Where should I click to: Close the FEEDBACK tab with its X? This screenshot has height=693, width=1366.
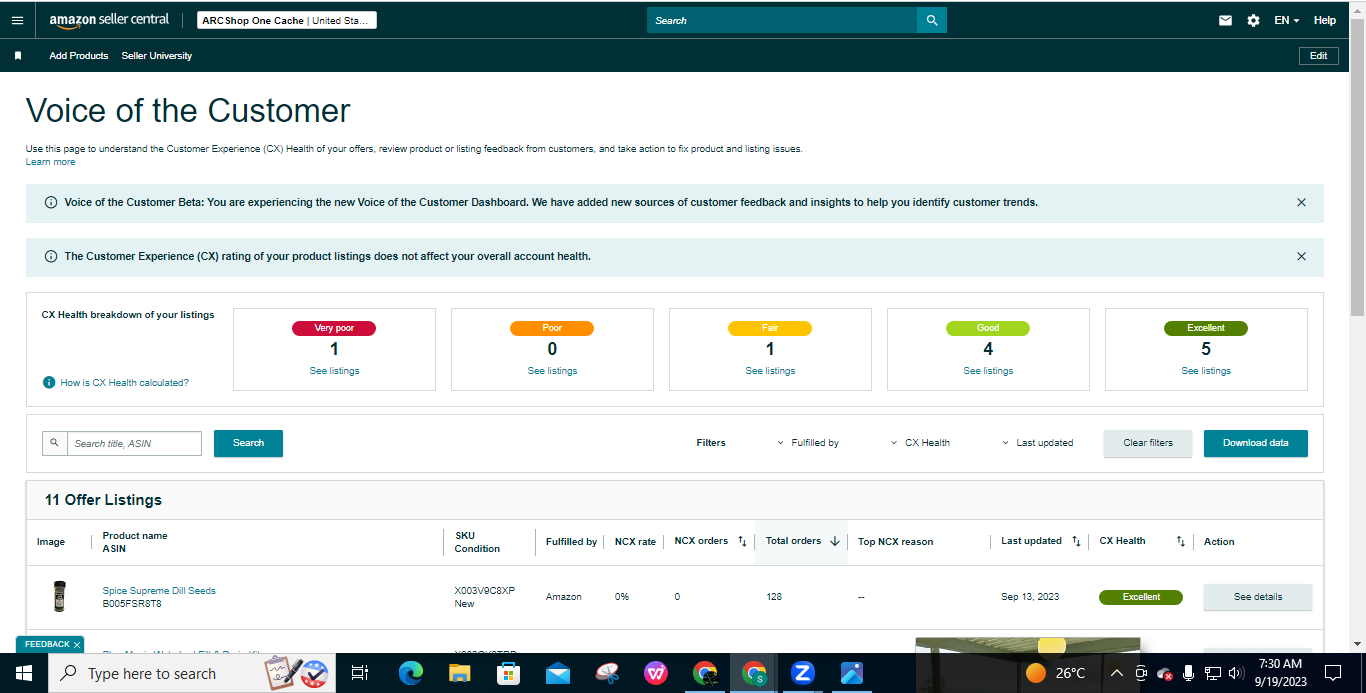click(77, 645)
